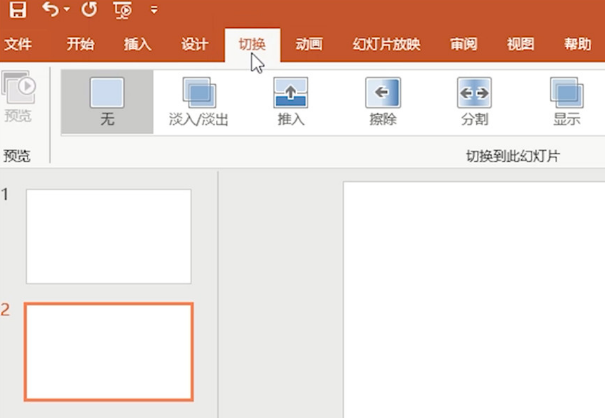Click the Undo arrow icon
The width and height of the screenshot is (605, 418).
[x=50, y=9]
